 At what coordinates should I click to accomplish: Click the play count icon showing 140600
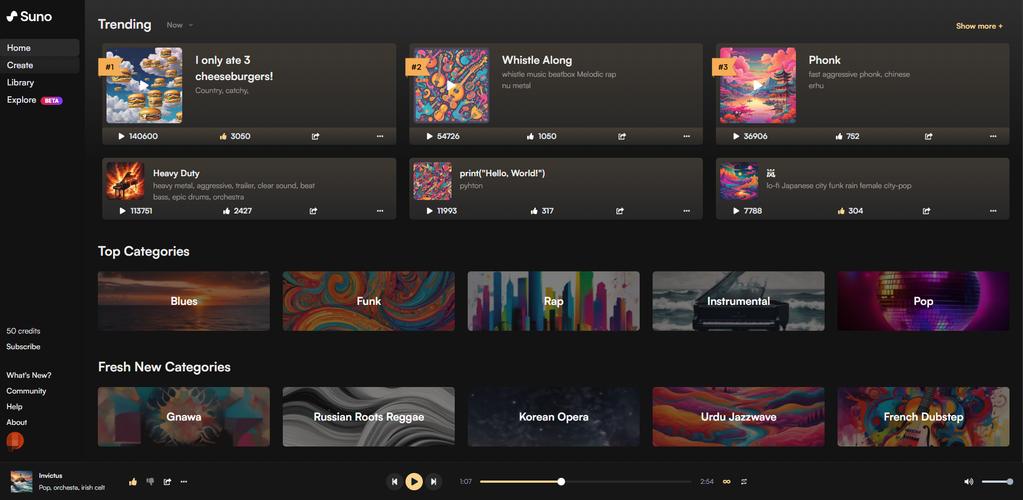(121, 136)
